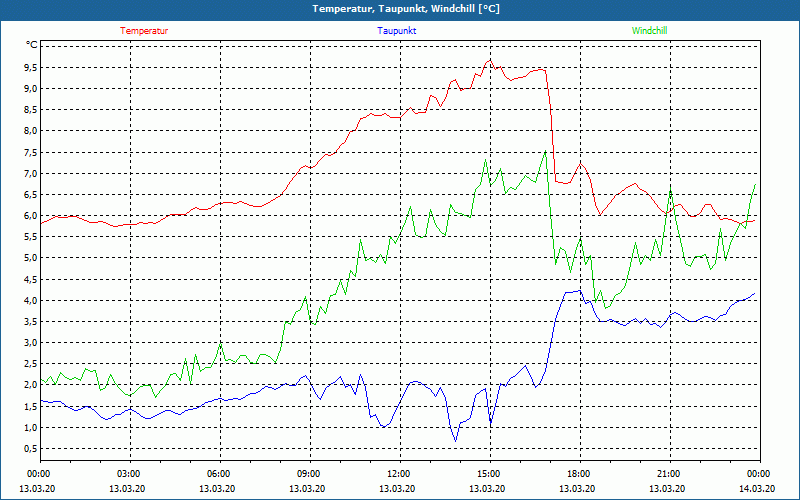Image resolution: width=800 pixels, height=500 pixels.
Task: Click the 03:00 time axis label
Action: click(x=130, y=474)
